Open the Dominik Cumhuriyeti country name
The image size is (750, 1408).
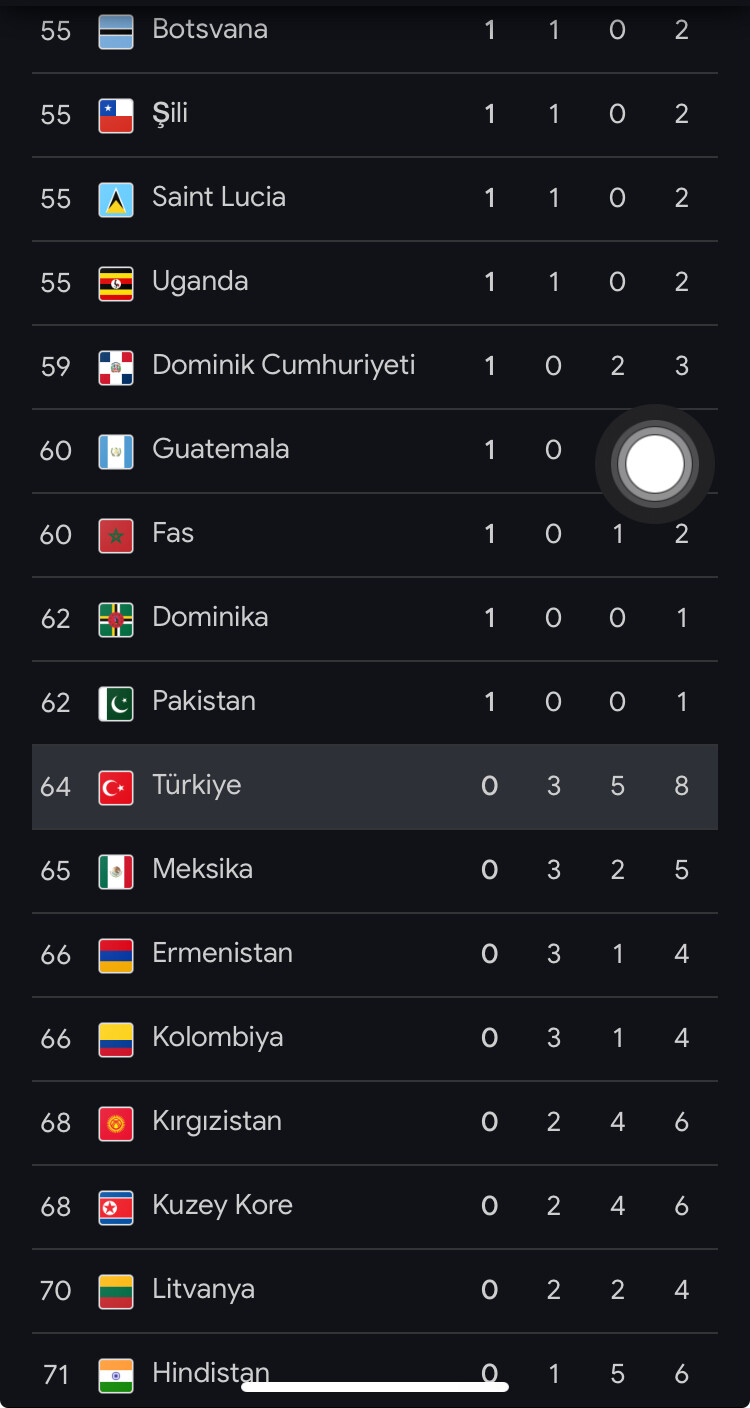click(x=283, y=365)
